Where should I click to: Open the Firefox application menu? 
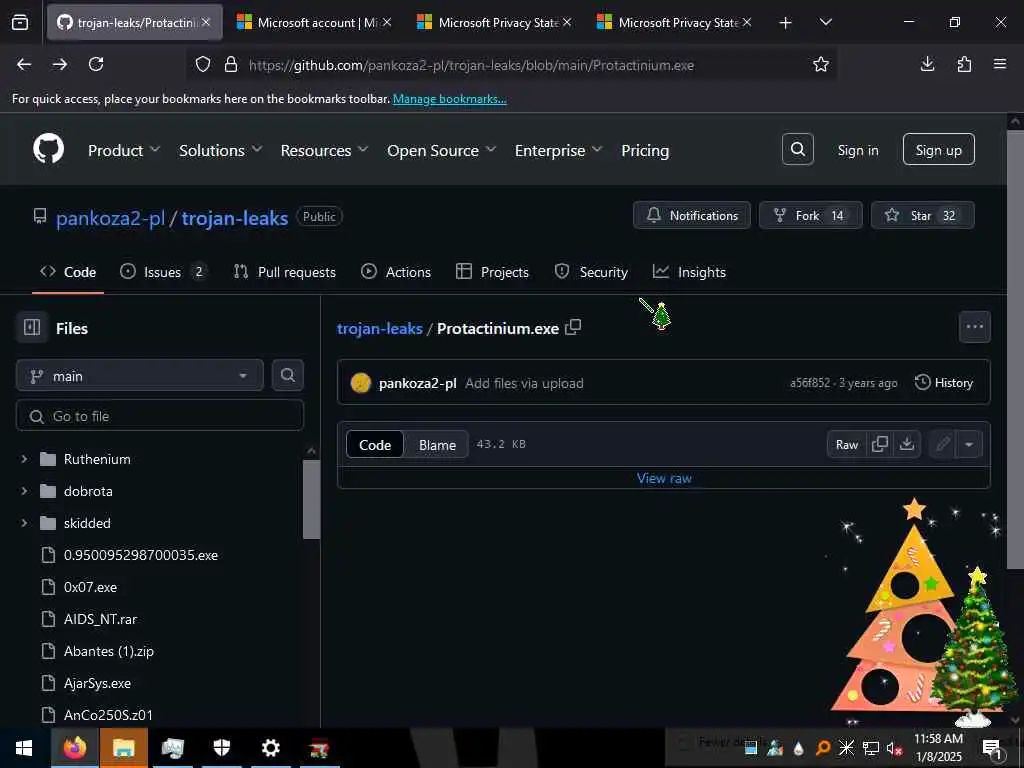(999, 64)
